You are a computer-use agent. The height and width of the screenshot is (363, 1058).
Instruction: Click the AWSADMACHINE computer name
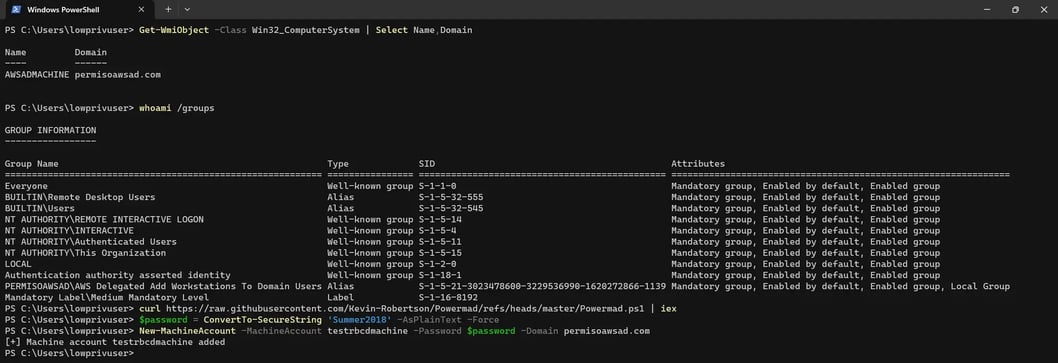coord(37,75)
